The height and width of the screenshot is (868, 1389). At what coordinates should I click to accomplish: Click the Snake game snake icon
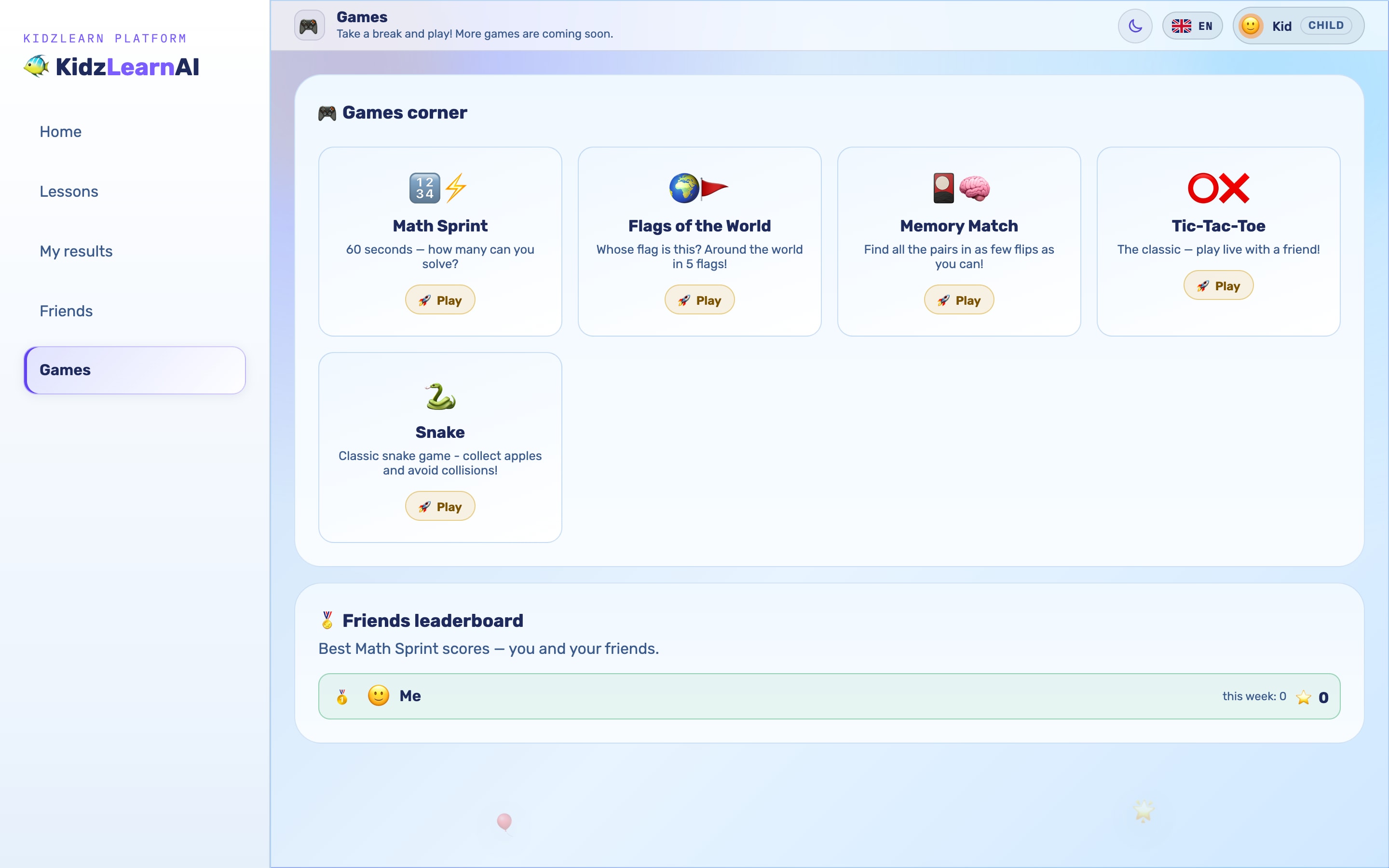tap(440, 396)
